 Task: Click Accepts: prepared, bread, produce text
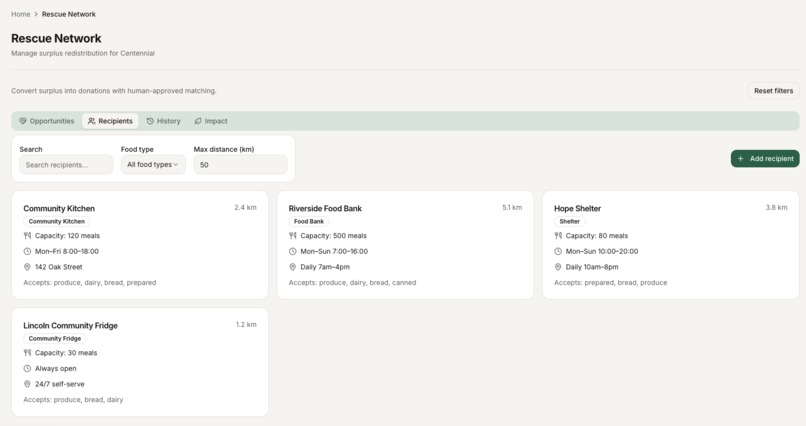tap(611, 283)
